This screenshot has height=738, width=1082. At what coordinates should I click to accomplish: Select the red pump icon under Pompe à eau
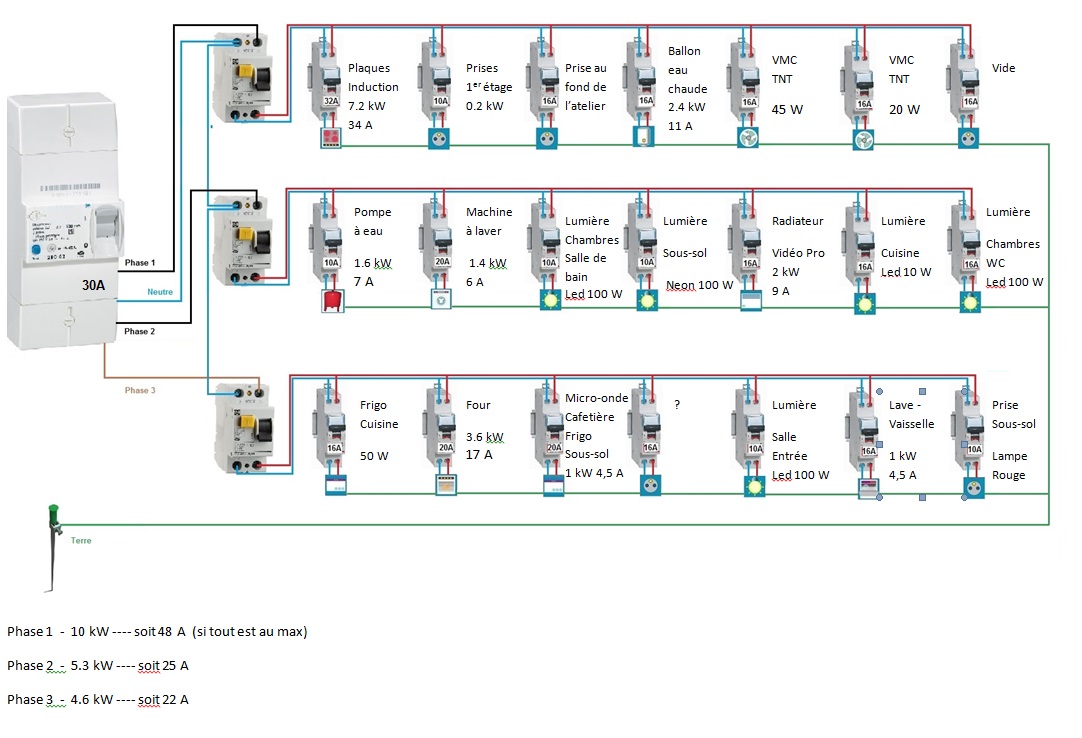point(333,300)
